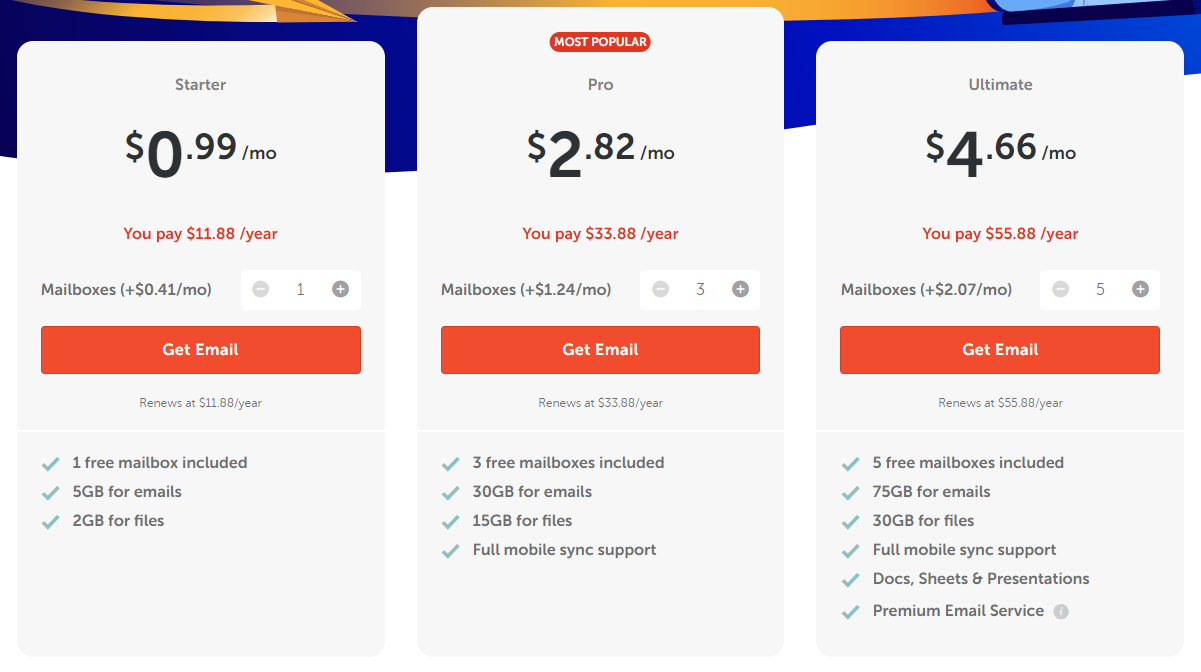Select the Starter mailbox quantity field
Image resolution: width=1201 pixels, height=672 pixels.
click(300, 289)
